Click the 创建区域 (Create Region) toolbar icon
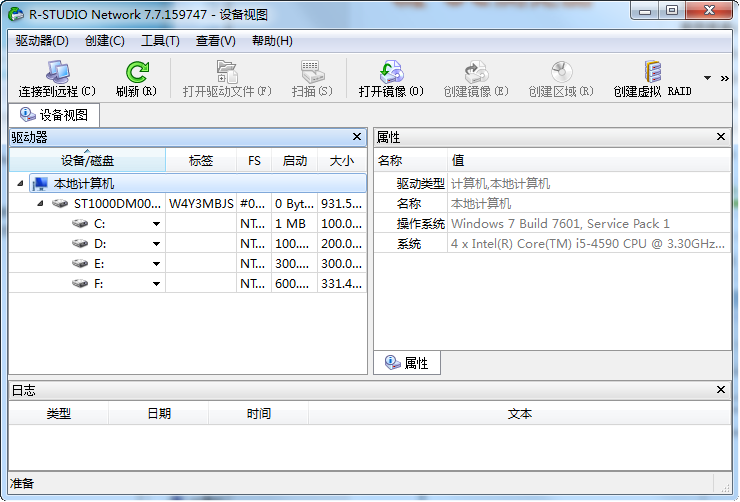Viewport: 740px width, 502px height. pyautogui.click(x=561, y=73)
